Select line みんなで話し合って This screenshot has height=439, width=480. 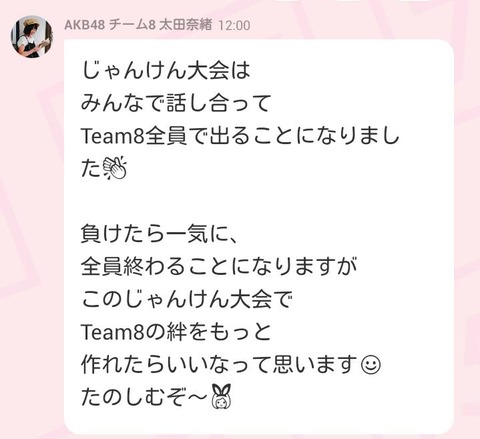point(176,103)
